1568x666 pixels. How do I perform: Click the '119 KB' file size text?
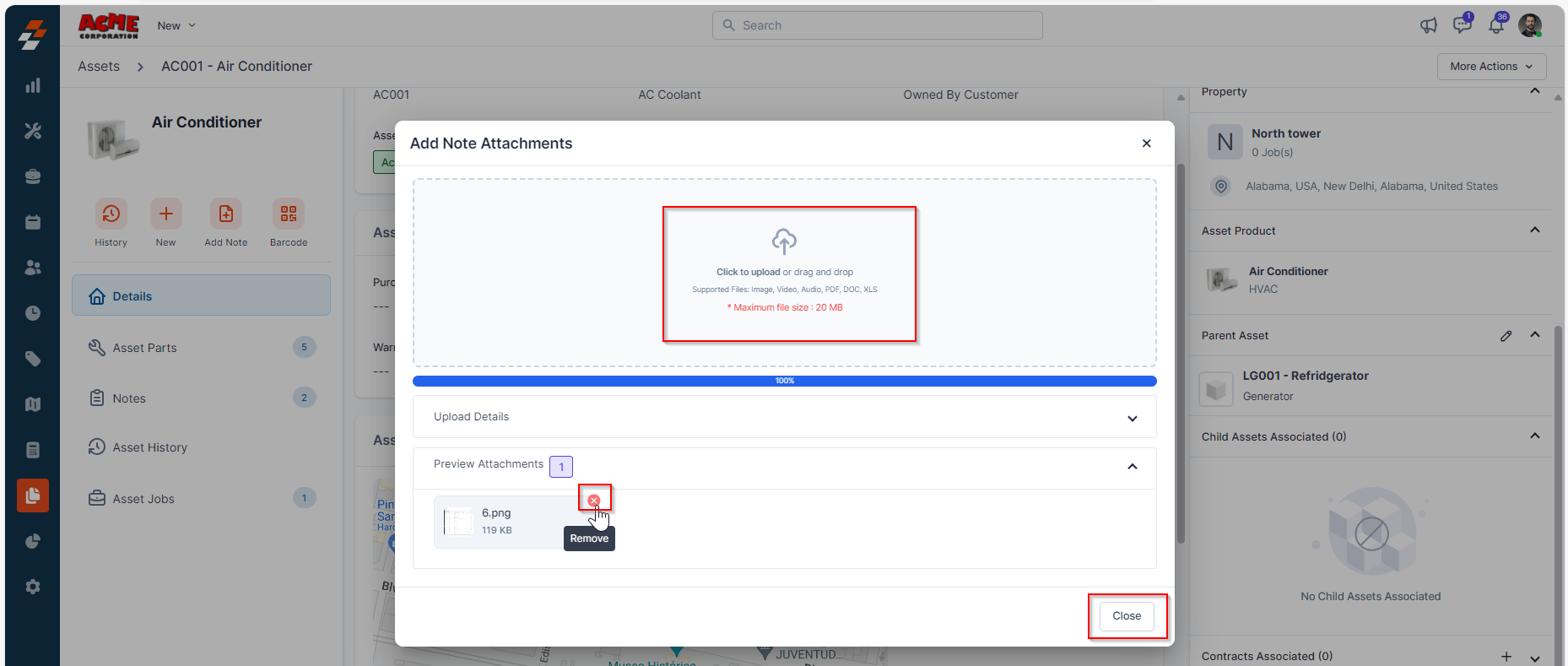point(497,530)
